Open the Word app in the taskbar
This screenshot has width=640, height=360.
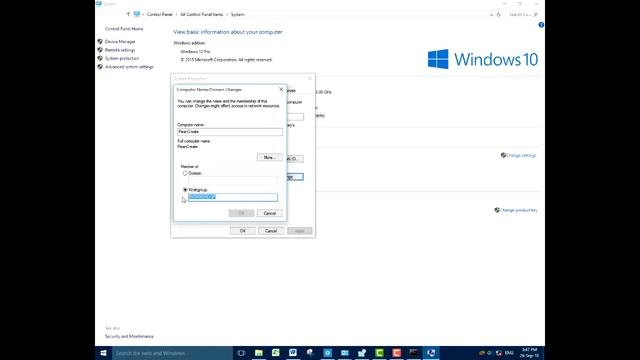tap(293, 353)
